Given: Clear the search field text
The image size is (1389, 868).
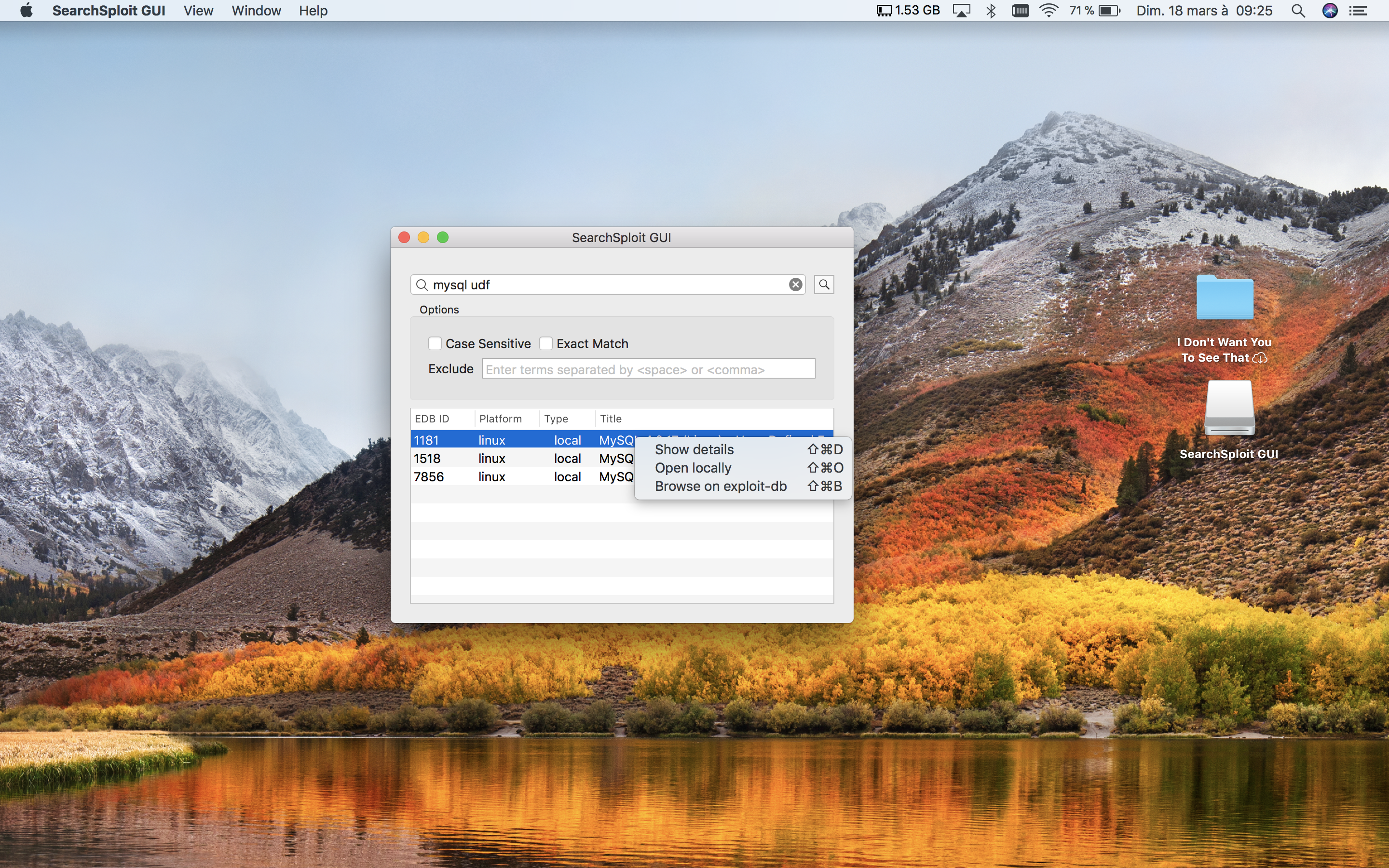Looking at the screenshot, I should pyautogui.click(x=795, y=285).
